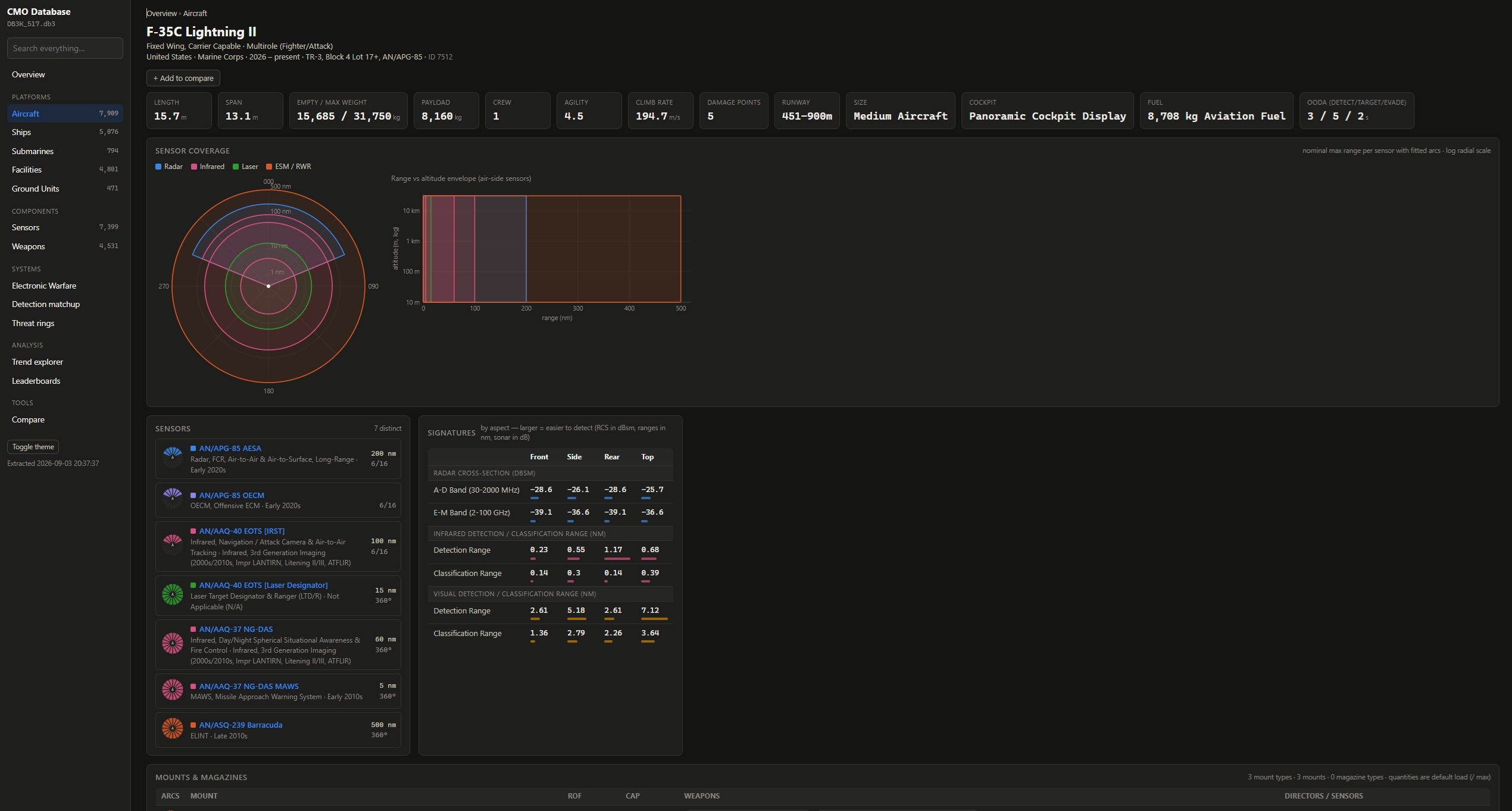This screenshot has width=1512, height=811.
Task: Open the AN/AAQ-40 EOTS [IRST] link
Action: pos(242,531)
